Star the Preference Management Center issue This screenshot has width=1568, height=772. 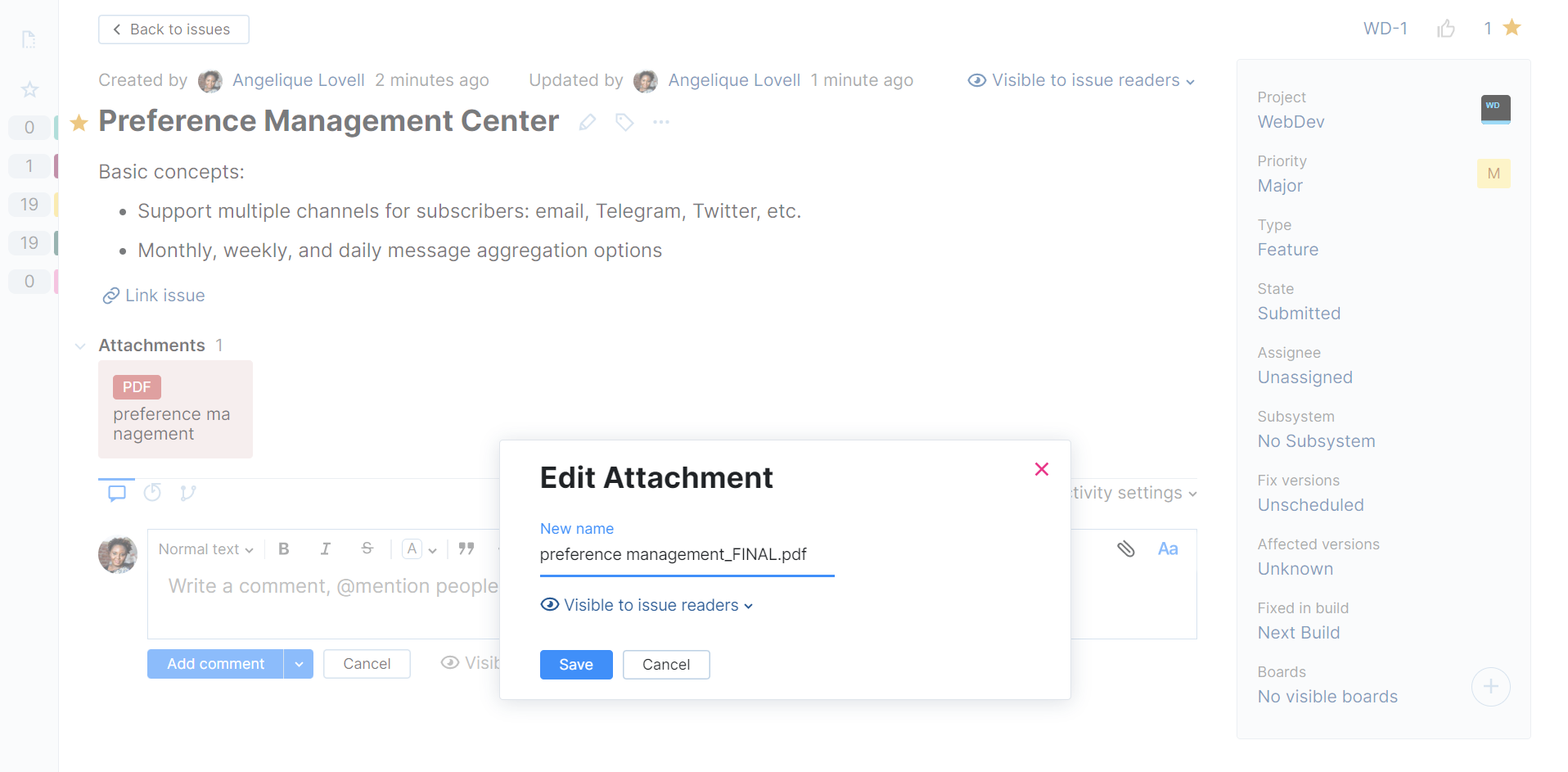tap(78, 122)
